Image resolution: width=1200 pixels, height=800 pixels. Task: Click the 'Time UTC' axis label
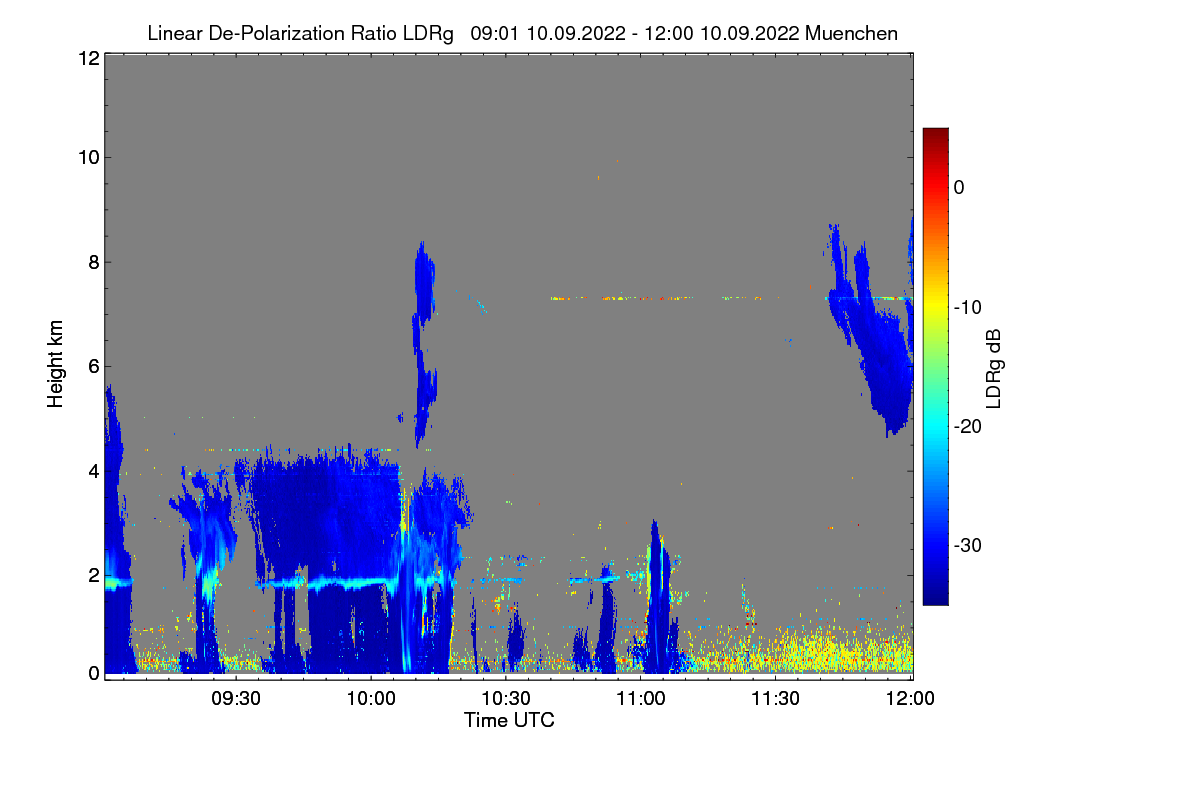tap(509, 719)
